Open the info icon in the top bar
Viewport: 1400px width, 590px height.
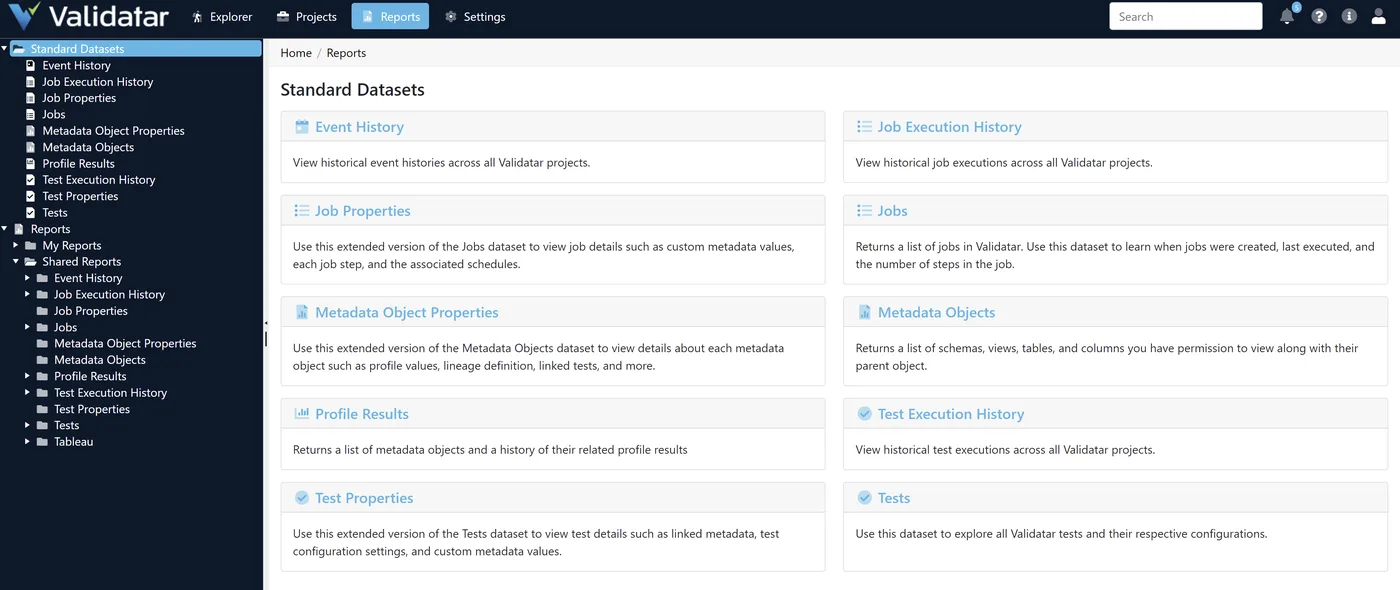coord(1349,17)
